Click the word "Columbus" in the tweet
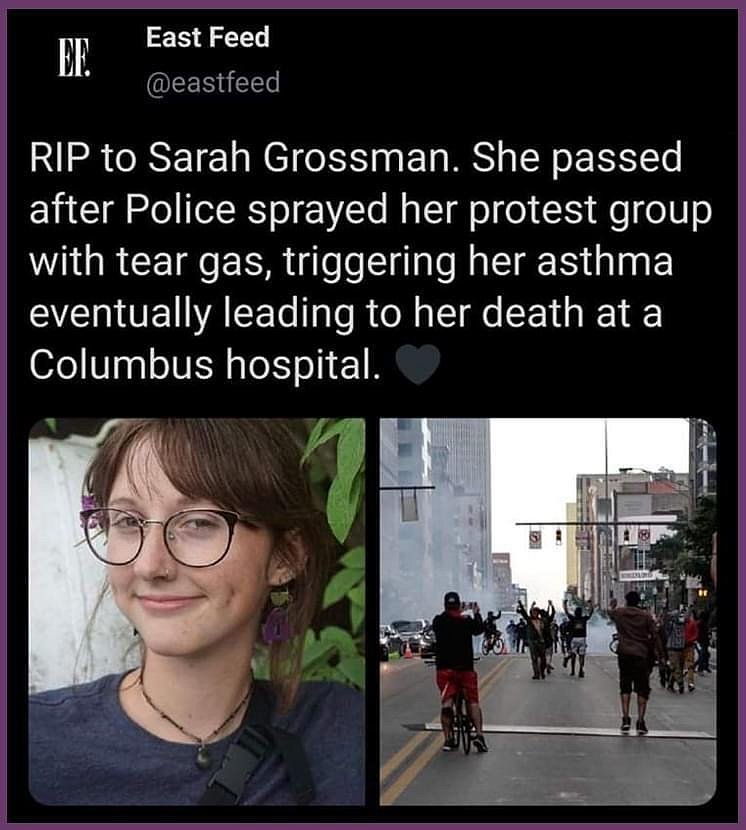The image size is (746, 830). 121,364
